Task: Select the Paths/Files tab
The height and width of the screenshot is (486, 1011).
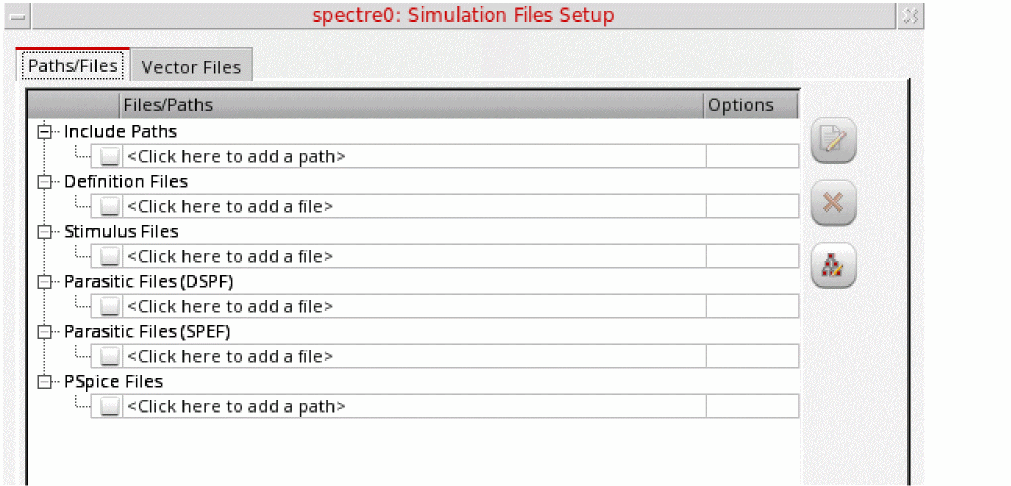Action: 73,66
